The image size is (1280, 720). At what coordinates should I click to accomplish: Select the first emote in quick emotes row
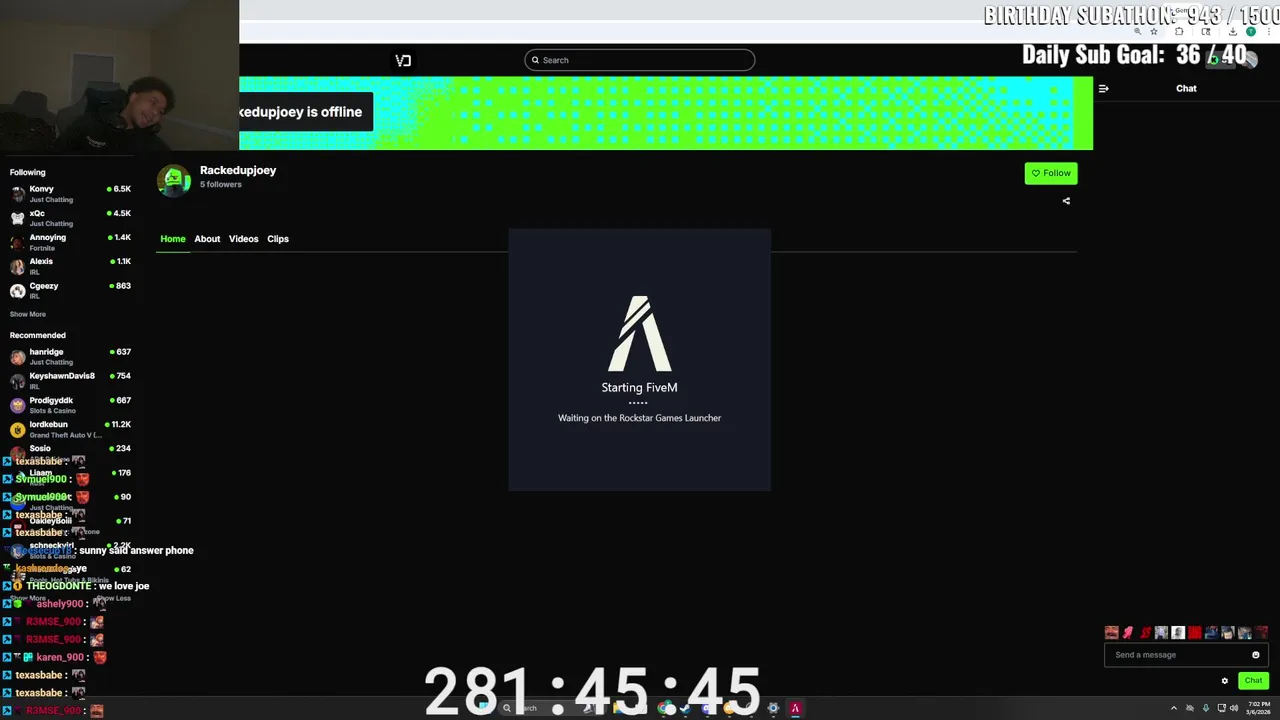[x=1112, y=632]
